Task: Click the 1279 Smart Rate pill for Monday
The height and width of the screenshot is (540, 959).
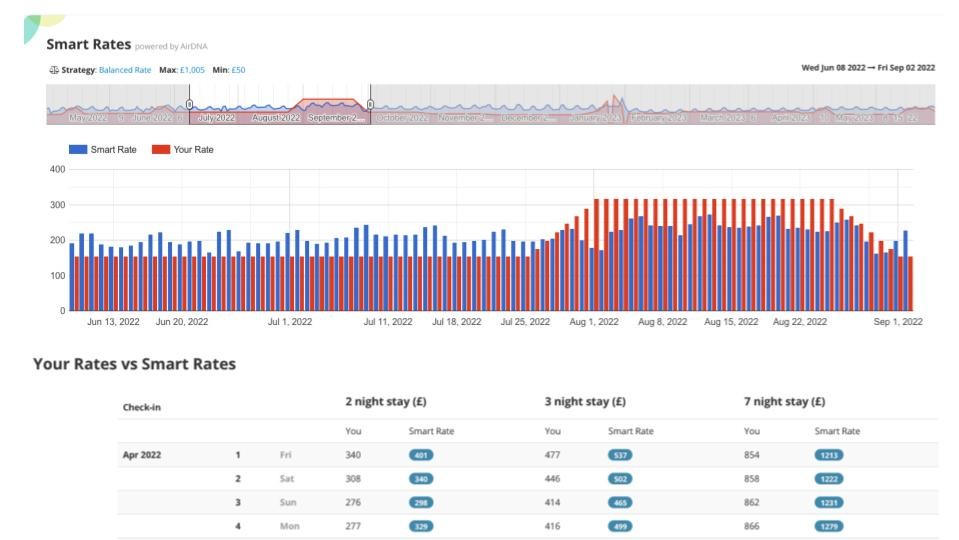Action: point(829,526)
